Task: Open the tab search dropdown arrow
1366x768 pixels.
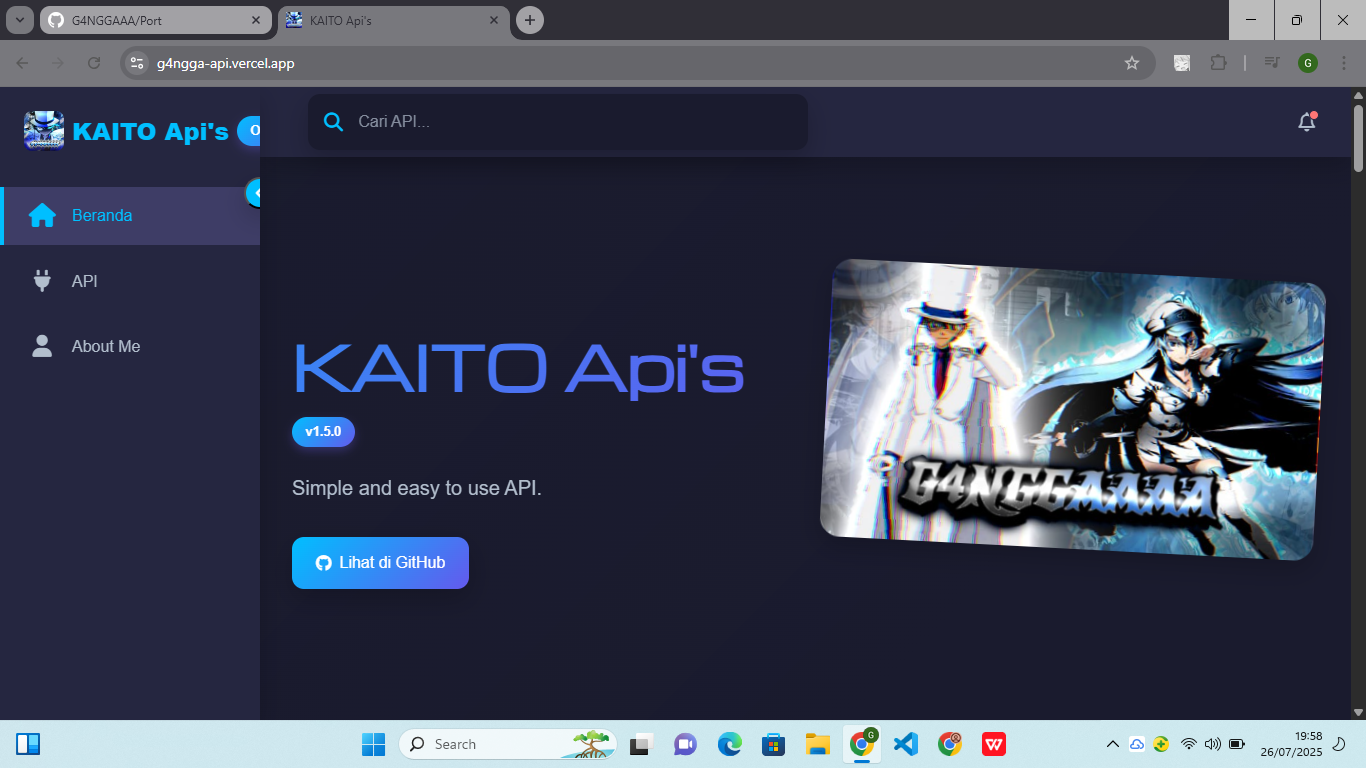Action: 18,20
